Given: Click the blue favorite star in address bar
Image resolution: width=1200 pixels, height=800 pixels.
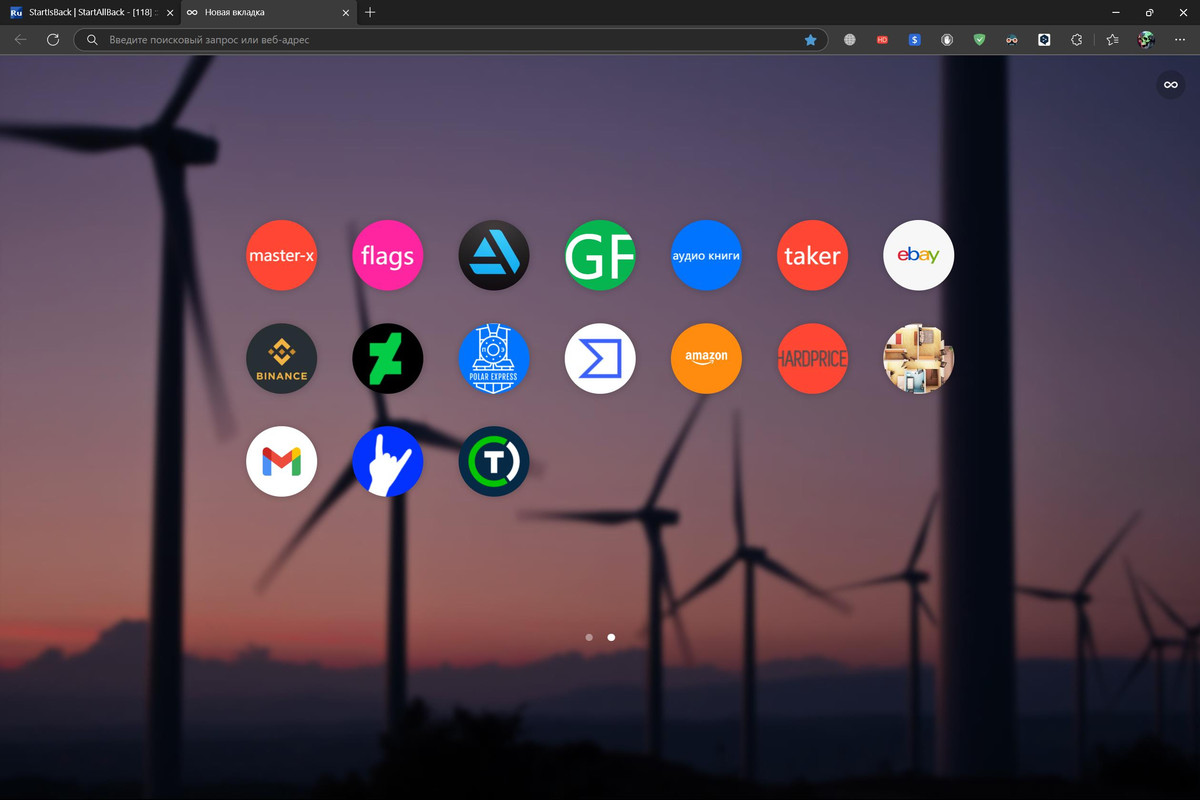Looking at the screenshot, I should [810, 40].
